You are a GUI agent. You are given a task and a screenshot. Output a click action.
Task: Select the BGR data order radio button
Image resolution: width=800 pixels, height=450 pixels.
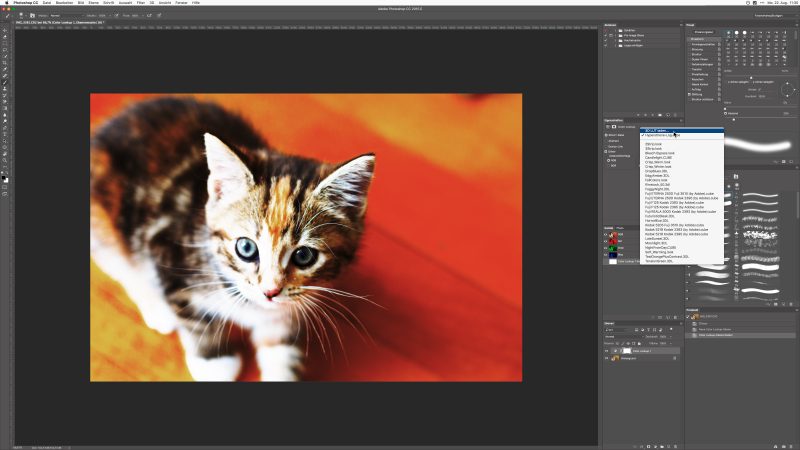(609, 166)
